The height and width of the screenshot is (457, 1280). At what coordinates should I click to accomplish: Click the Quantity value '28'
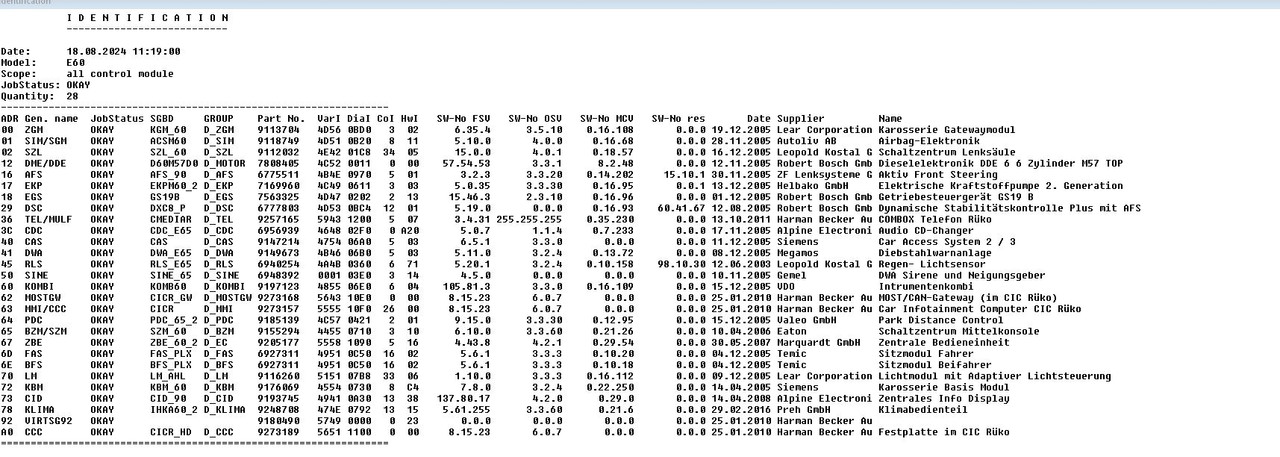coord(73,96)
